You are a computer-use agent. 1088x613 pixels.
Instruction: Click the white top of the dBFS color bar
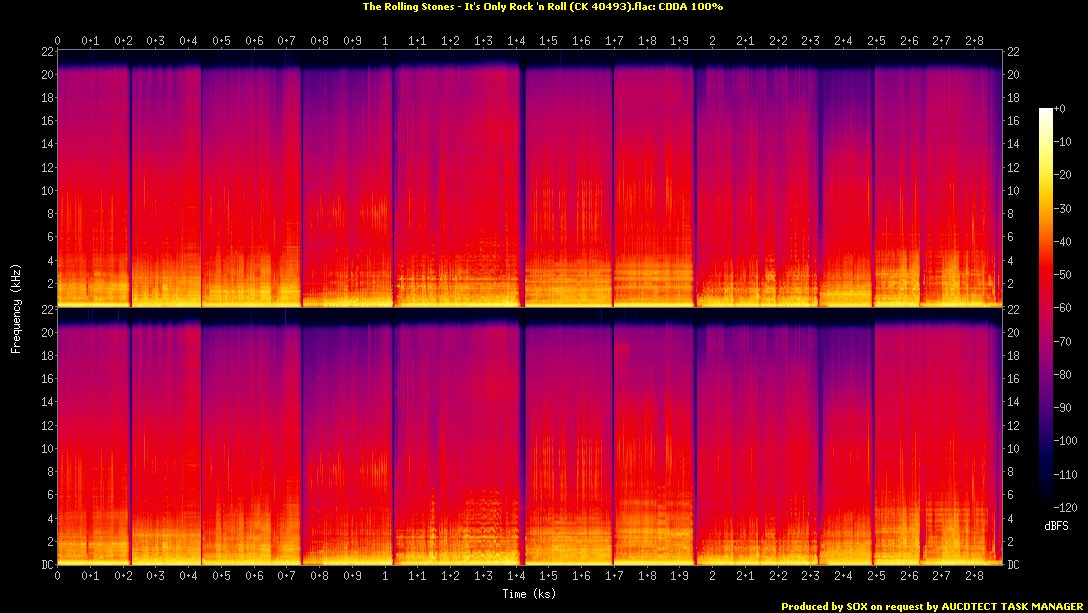click(x=1045, y=112)
